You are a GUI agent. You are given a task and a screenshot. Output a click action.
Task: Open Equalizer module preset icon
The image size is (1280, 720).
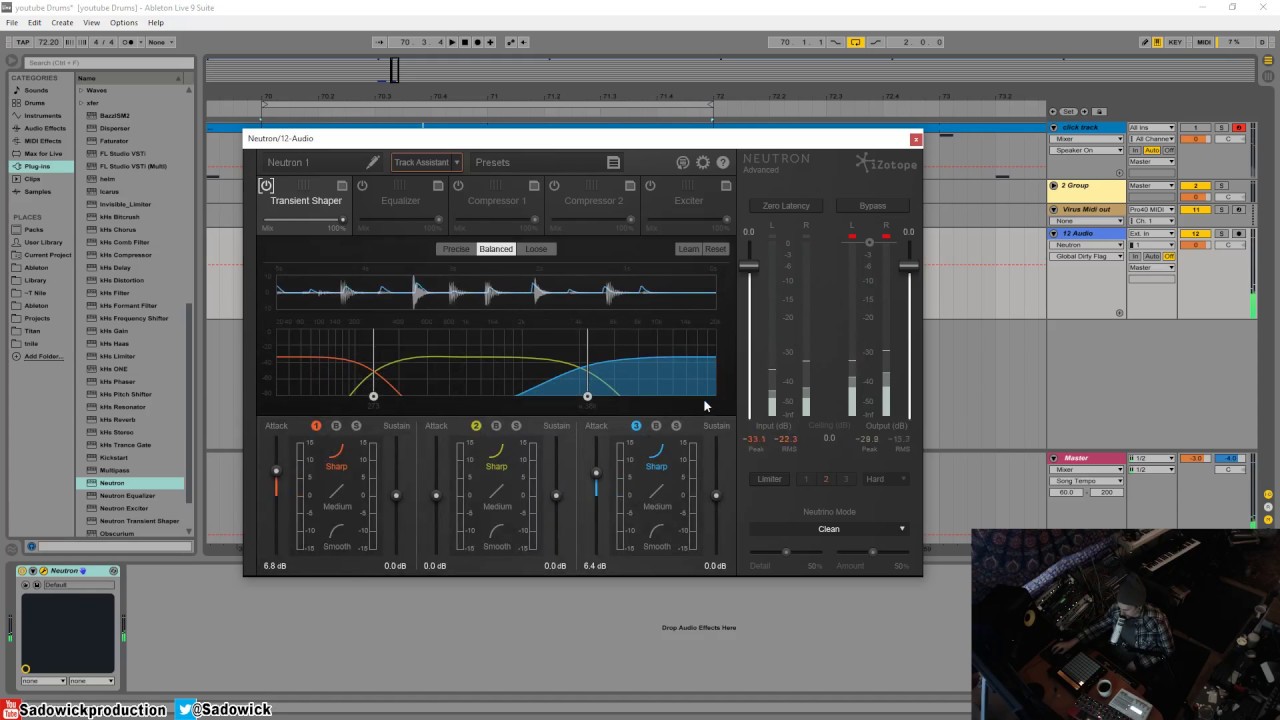coord(438,185)
